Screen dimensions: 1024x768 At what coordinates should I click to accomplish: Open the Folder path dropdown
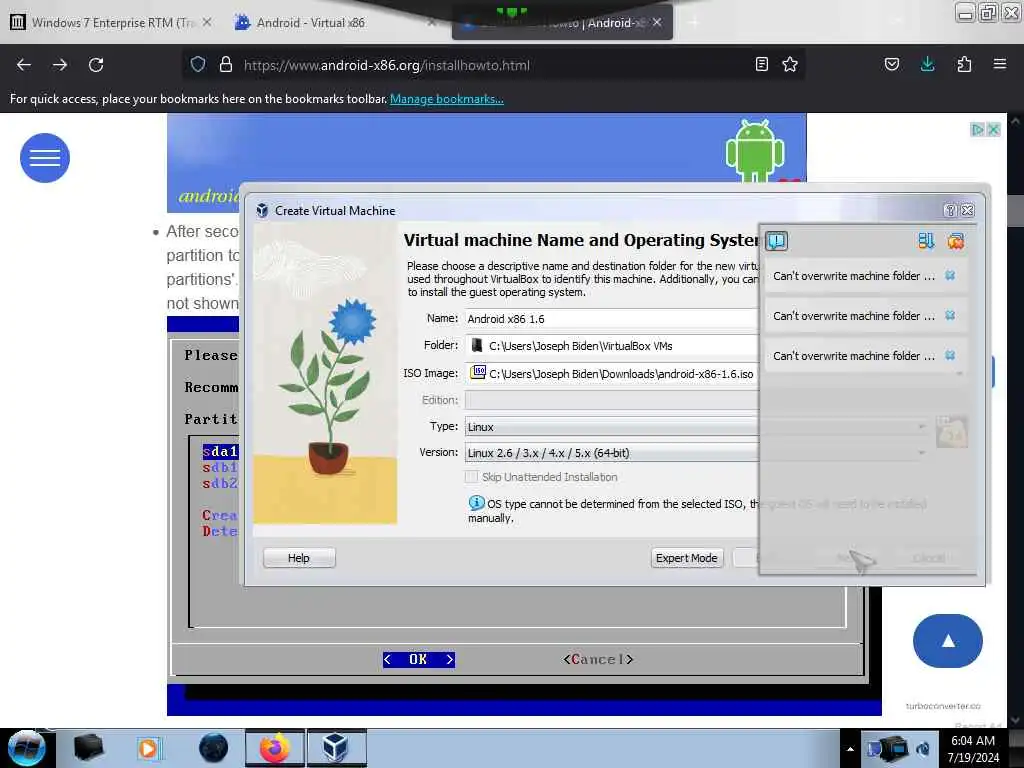tap(612, 345)
